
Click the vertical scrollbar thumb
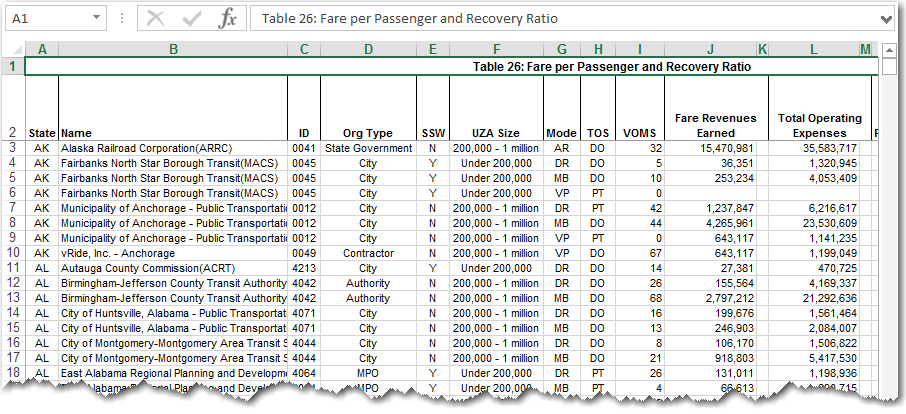point(889,66)
